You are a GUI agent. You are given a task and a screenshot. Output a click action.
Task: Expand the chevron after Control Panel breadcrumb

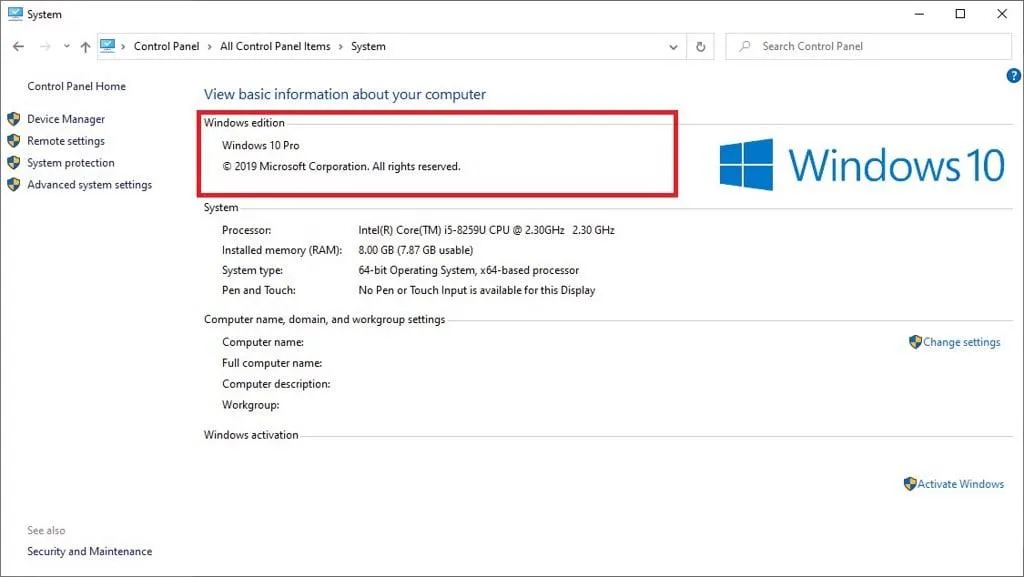209,47
